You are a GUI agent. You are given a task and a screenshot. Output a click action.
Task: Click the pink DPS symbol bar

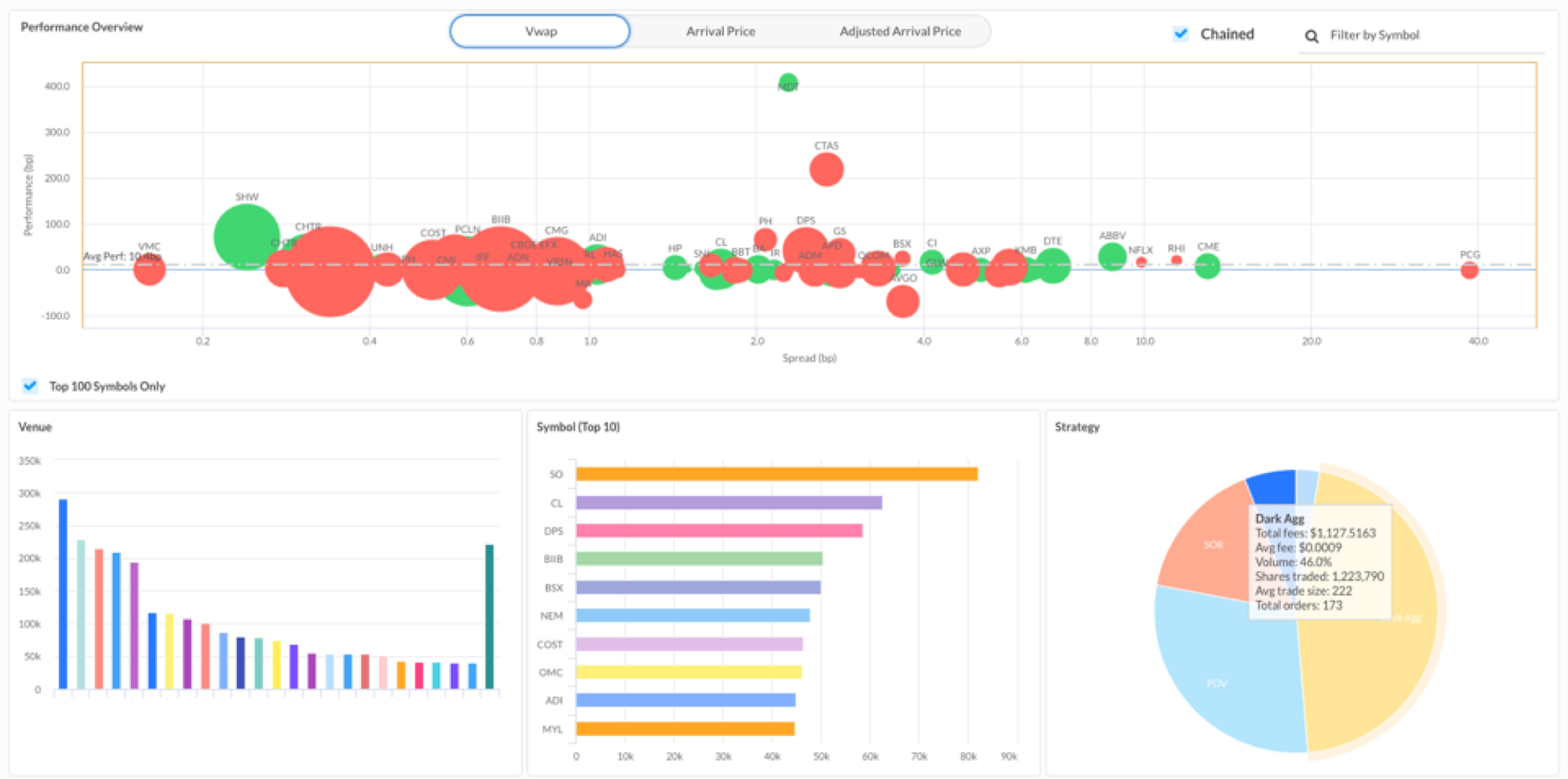click(719, 530)
